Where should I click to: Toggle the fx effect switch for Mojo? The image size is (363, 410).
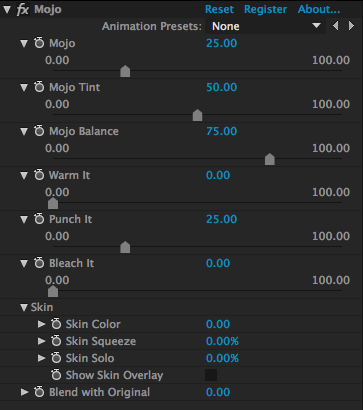[23, 9]
